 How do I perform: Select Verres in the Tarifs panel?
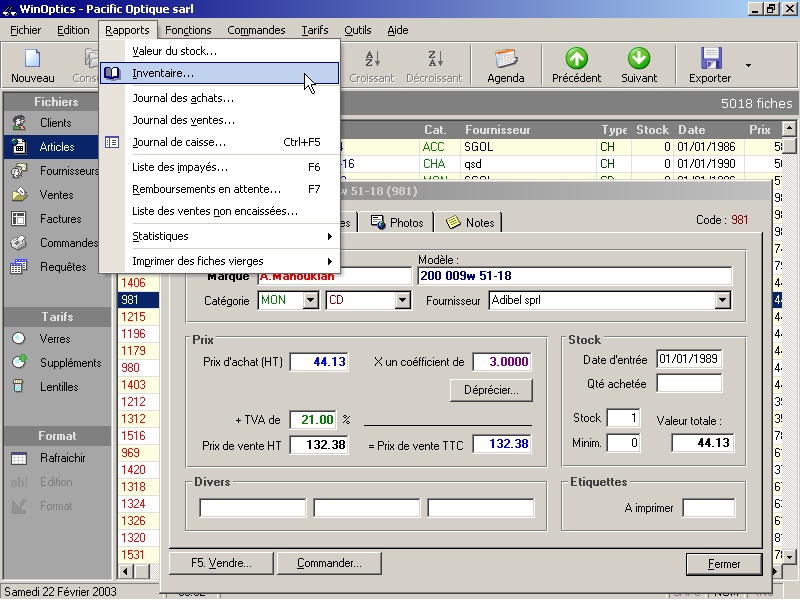pos(55,339)
